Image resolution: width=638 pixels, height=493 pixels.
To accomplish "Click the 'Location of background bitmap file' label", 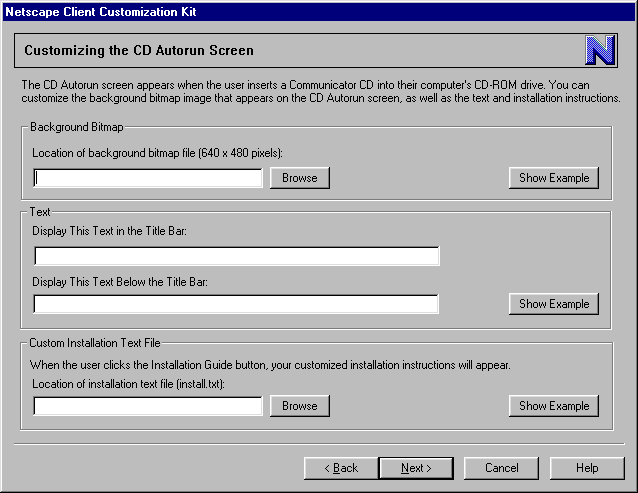I will (157, 153).
